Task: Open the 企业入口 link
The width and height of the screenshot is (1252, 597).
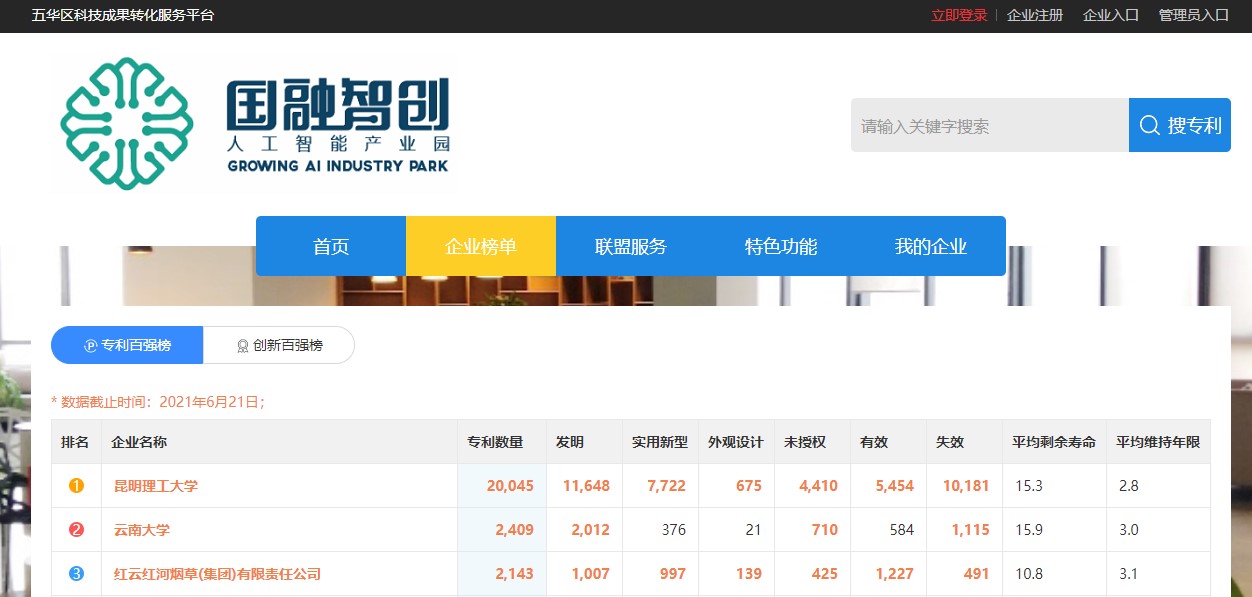Action: pos(1111,15)
